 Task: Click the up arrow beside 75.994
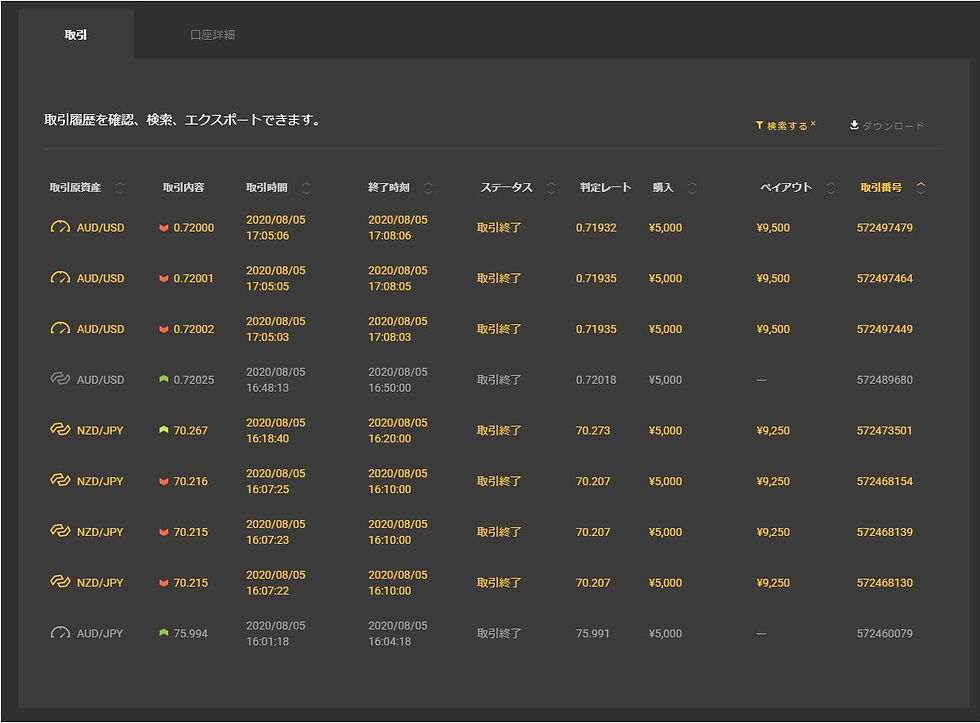(164, 633)
